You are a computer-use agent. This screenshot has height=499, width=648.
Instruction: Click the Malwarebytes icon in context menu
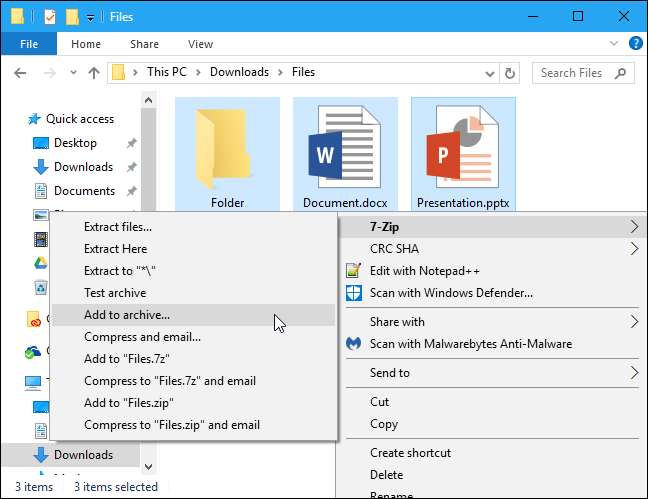pos(352,344)
